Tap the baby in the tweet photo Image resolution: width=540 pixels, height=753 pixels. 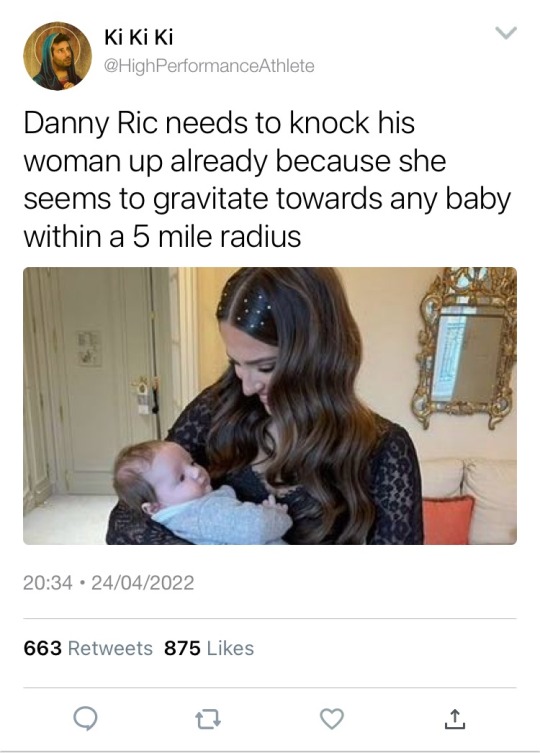tap(203, 494)
